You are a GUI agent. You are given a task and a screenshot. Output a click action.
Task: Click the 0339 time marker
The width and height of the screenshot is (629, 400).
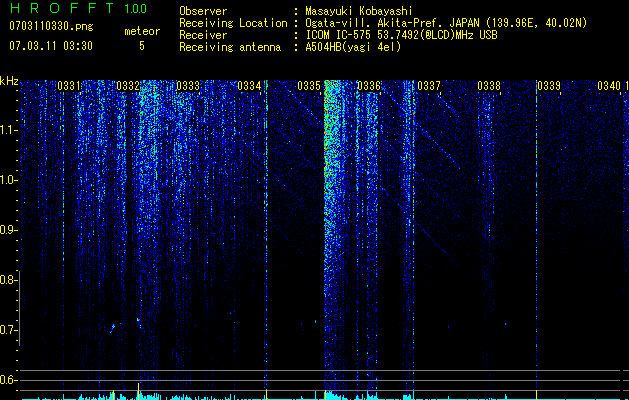tap(549, 86)
